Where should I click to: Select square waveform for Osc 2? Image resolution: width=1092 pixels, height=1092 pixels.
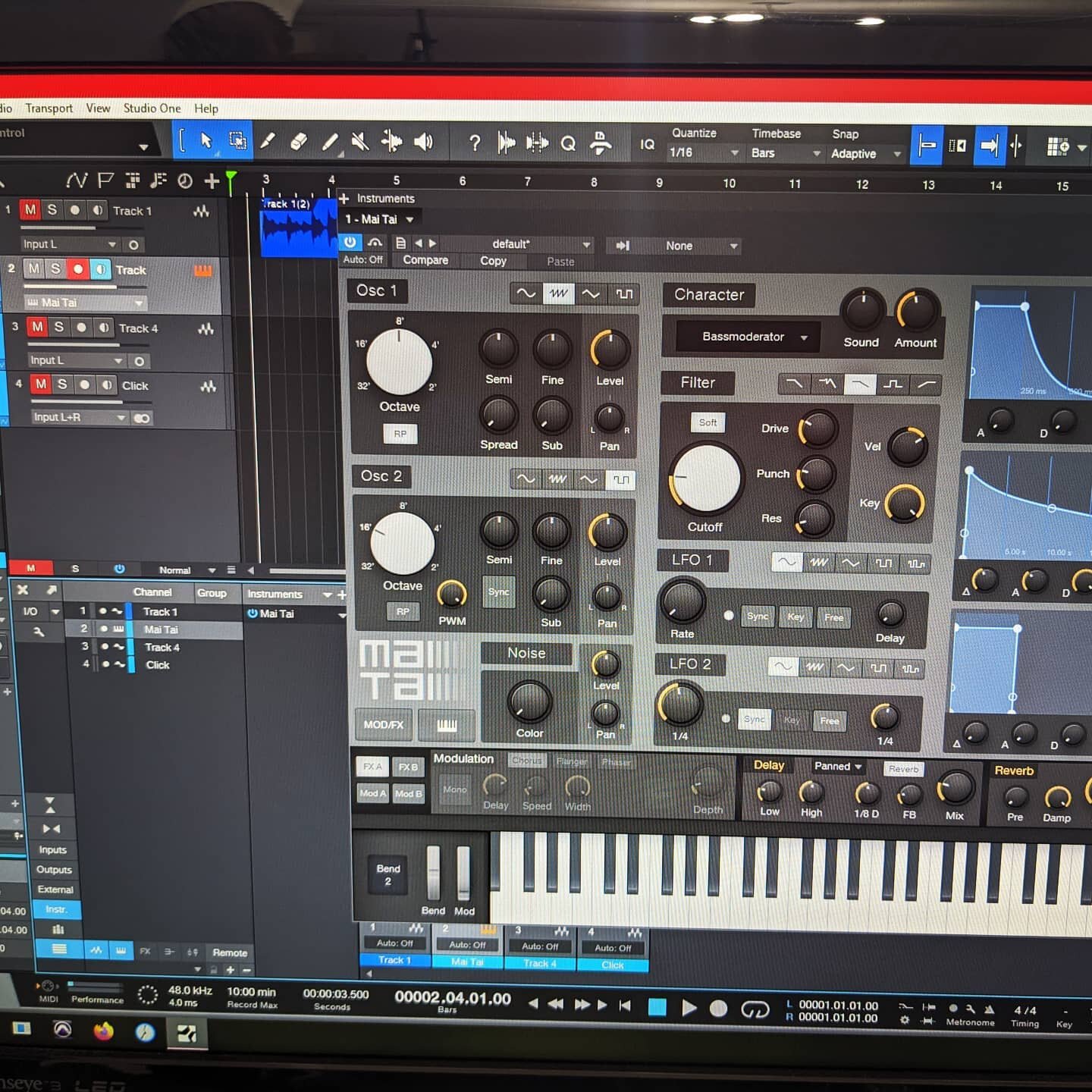pos(621,479)
